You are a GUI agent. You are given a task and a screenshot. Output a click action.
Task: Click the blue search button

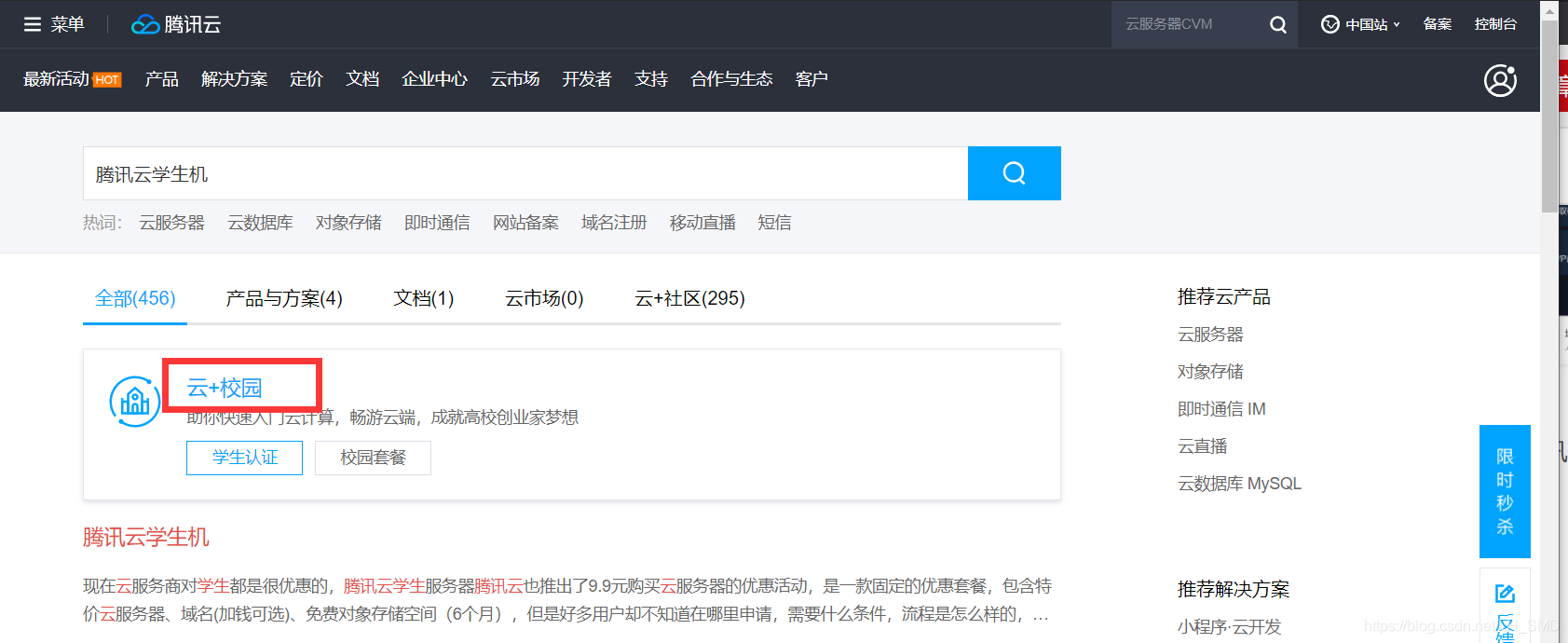click(x=1014, y=173)
